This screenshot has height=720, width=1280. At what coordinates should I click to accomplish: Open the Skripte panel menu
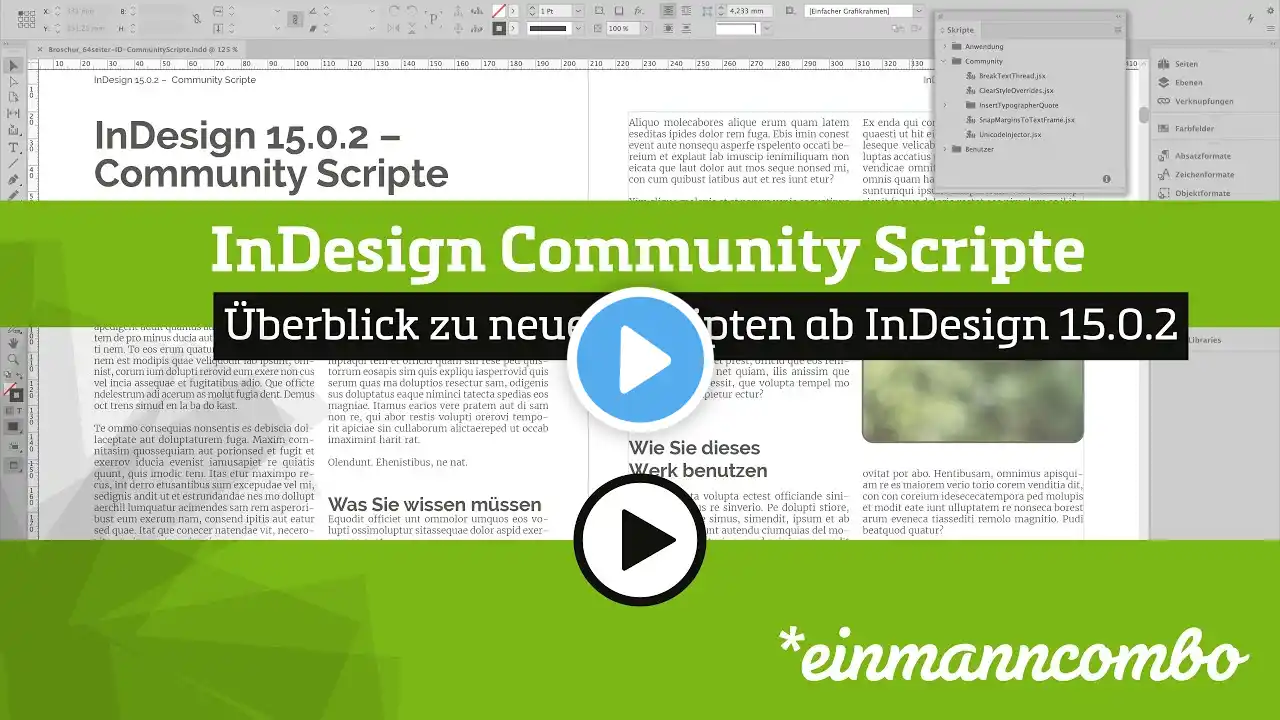[1117, 30]
